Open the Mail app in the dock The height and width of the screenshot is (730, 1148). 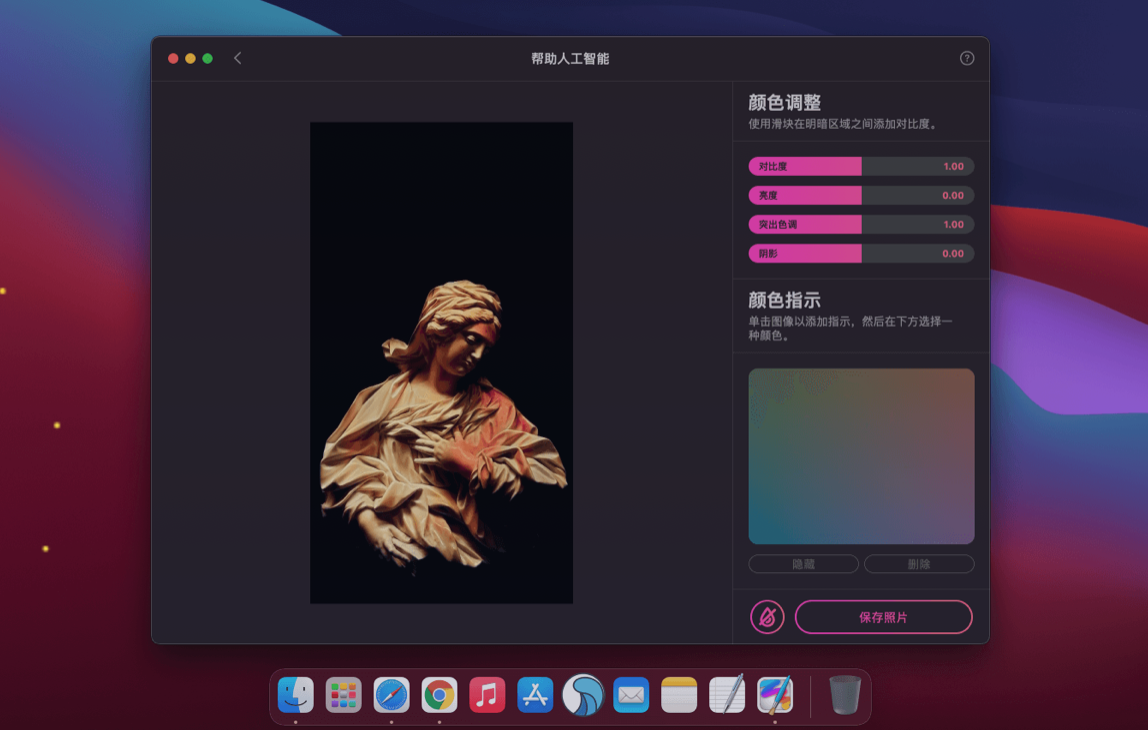(x=631, y=695)
